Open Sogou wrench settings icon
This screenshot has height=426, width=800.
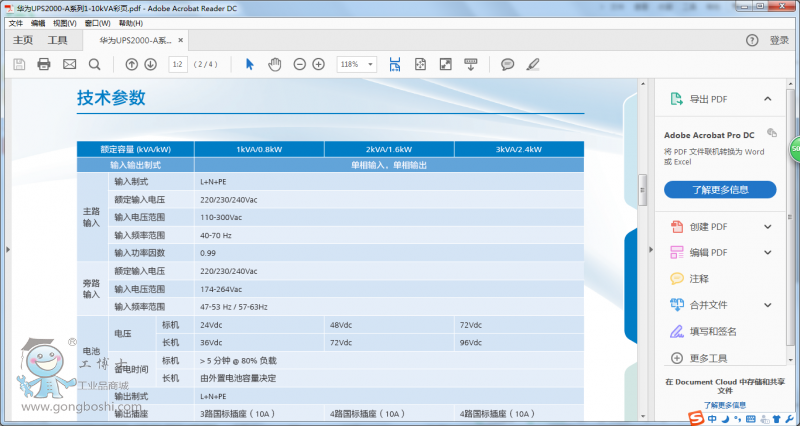pos(791,419)
